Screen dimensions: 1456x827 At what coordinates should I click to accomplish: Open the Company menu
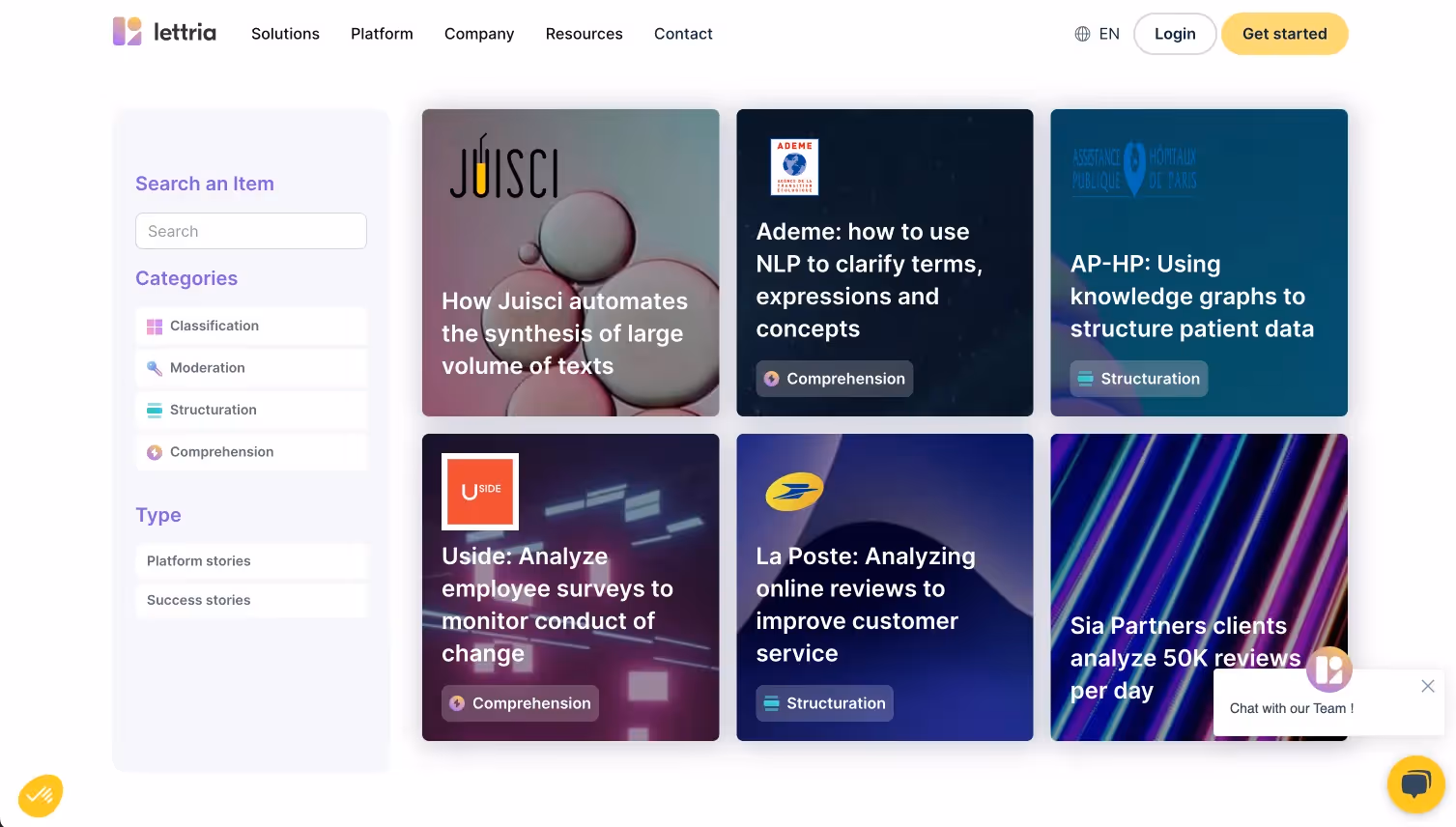[479, 34]
